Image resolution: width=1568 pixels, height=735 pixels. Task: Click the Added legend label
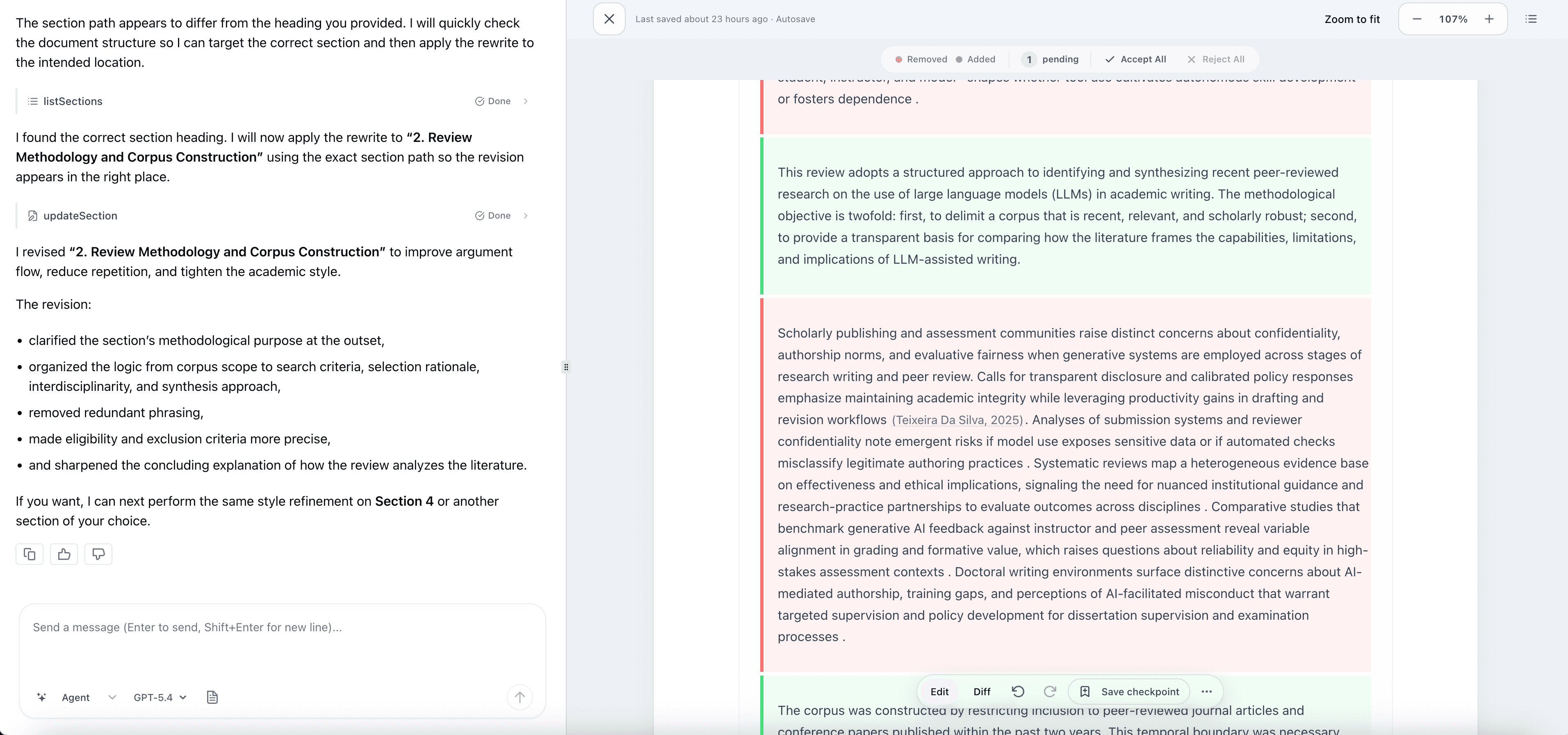pos(981,59)
